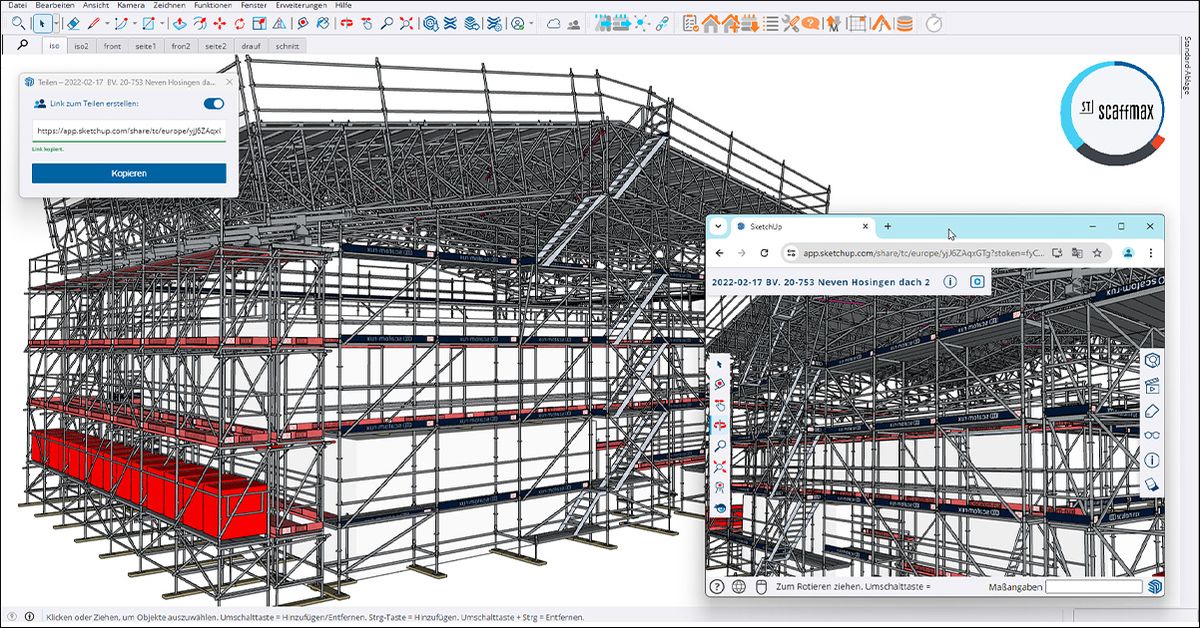Switch to the seite1 scene tab
Screen dimensions: 1200x628
click(146, 46)
